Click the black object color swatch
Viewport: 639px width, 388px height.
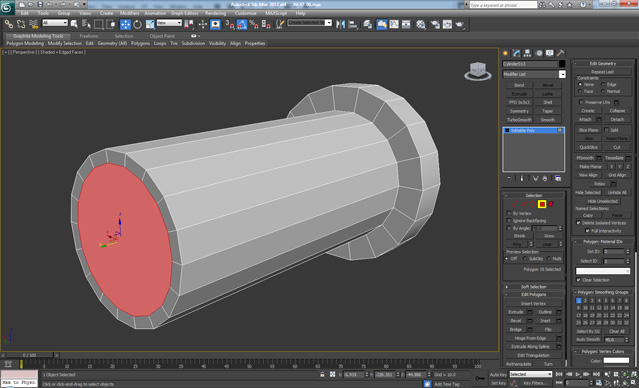click(x=562, y=64)
